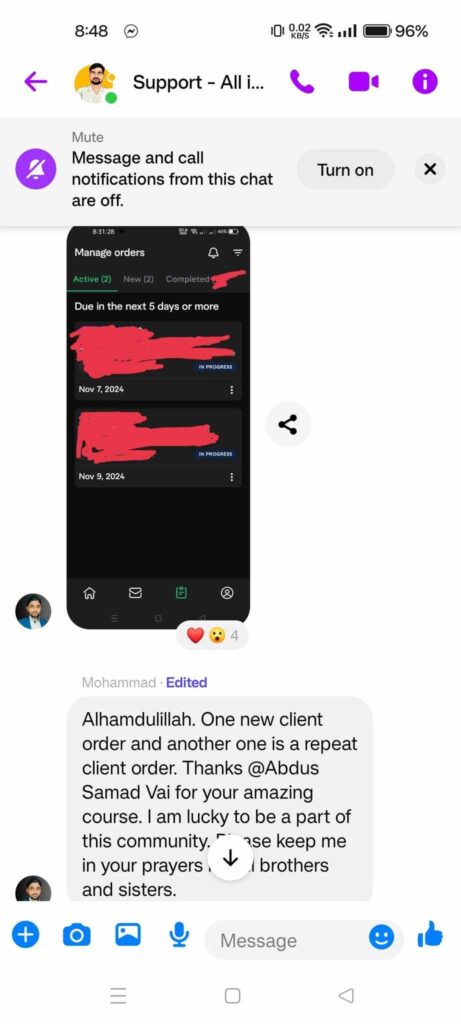The width and height of the screenshot is (461, 1024).
Task: Open the photo gallery picker
Action: click(x=128, y=935)
